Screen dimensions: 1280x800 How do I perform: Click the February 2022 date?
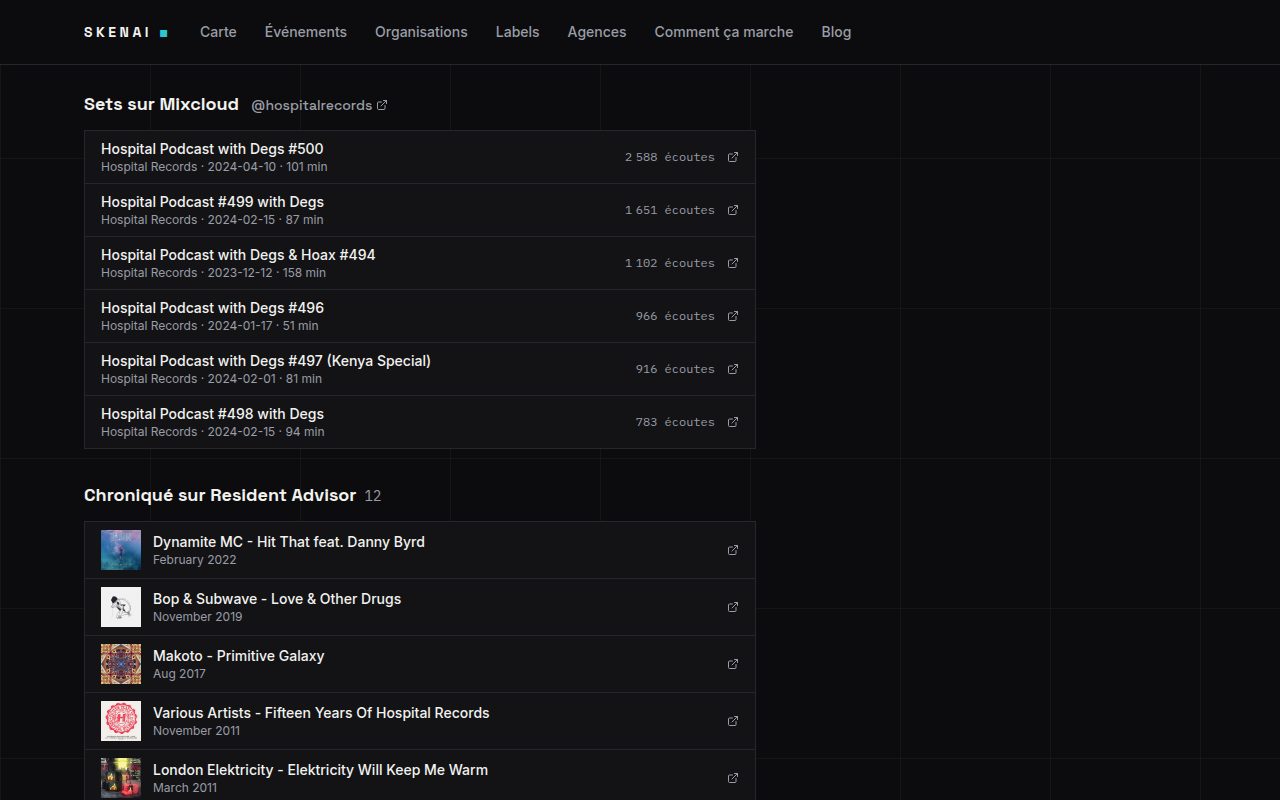[x=195, y=560]
